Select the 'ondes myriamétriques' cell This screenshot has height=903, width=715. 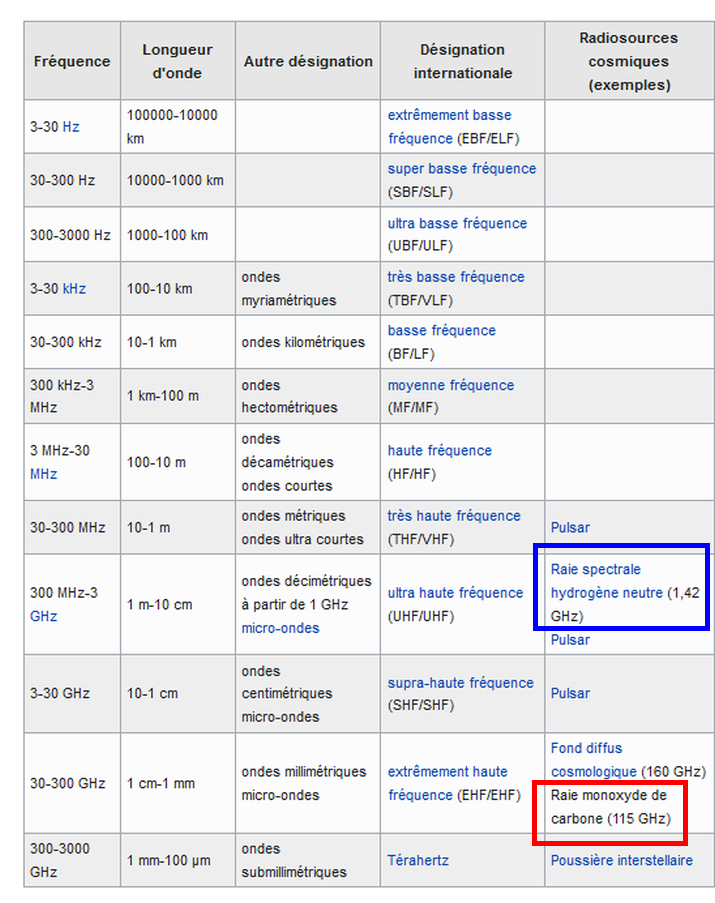coord(308,289)
